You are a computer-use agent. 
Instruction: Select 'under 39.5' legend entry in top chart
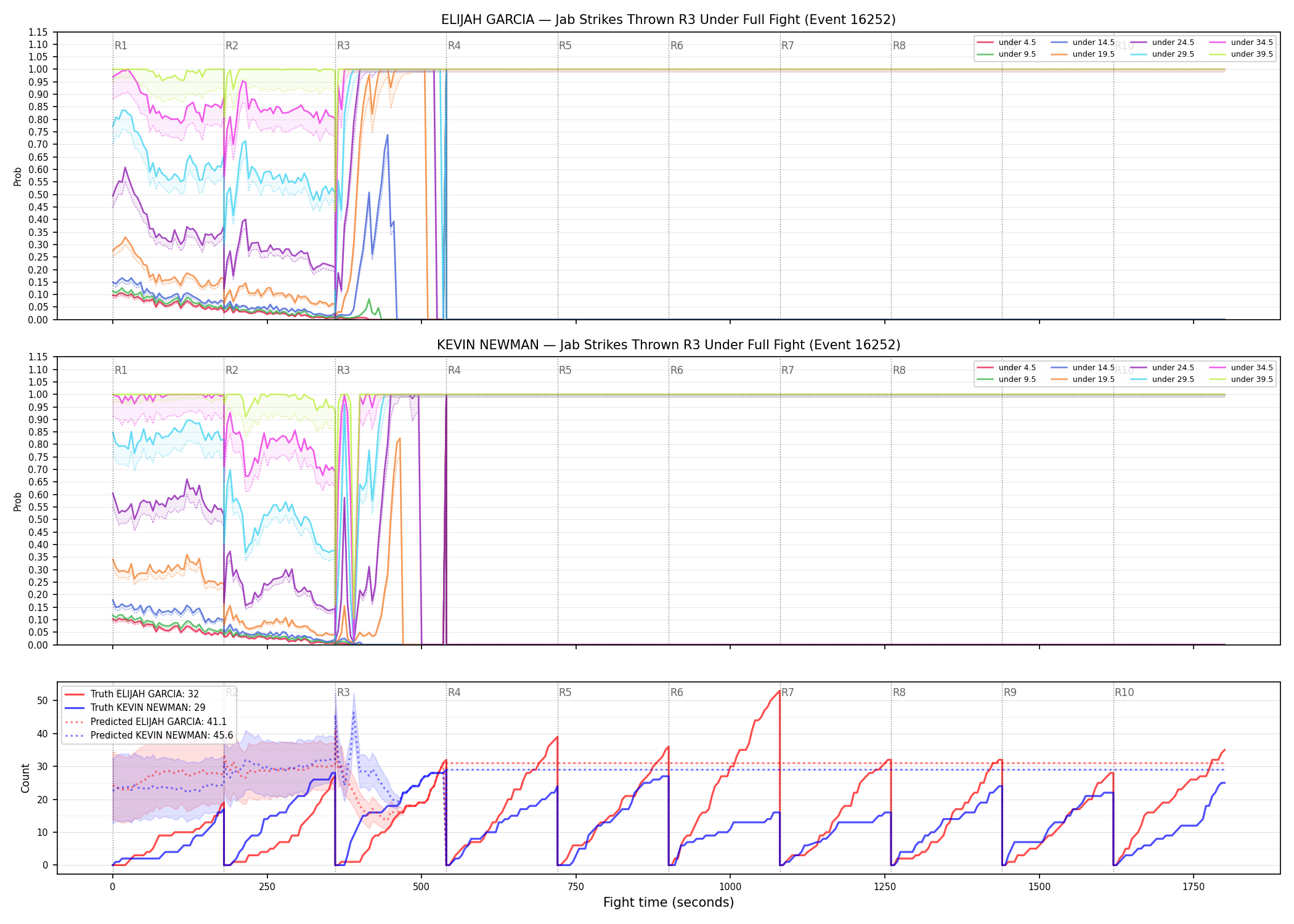pos(1242,54)
